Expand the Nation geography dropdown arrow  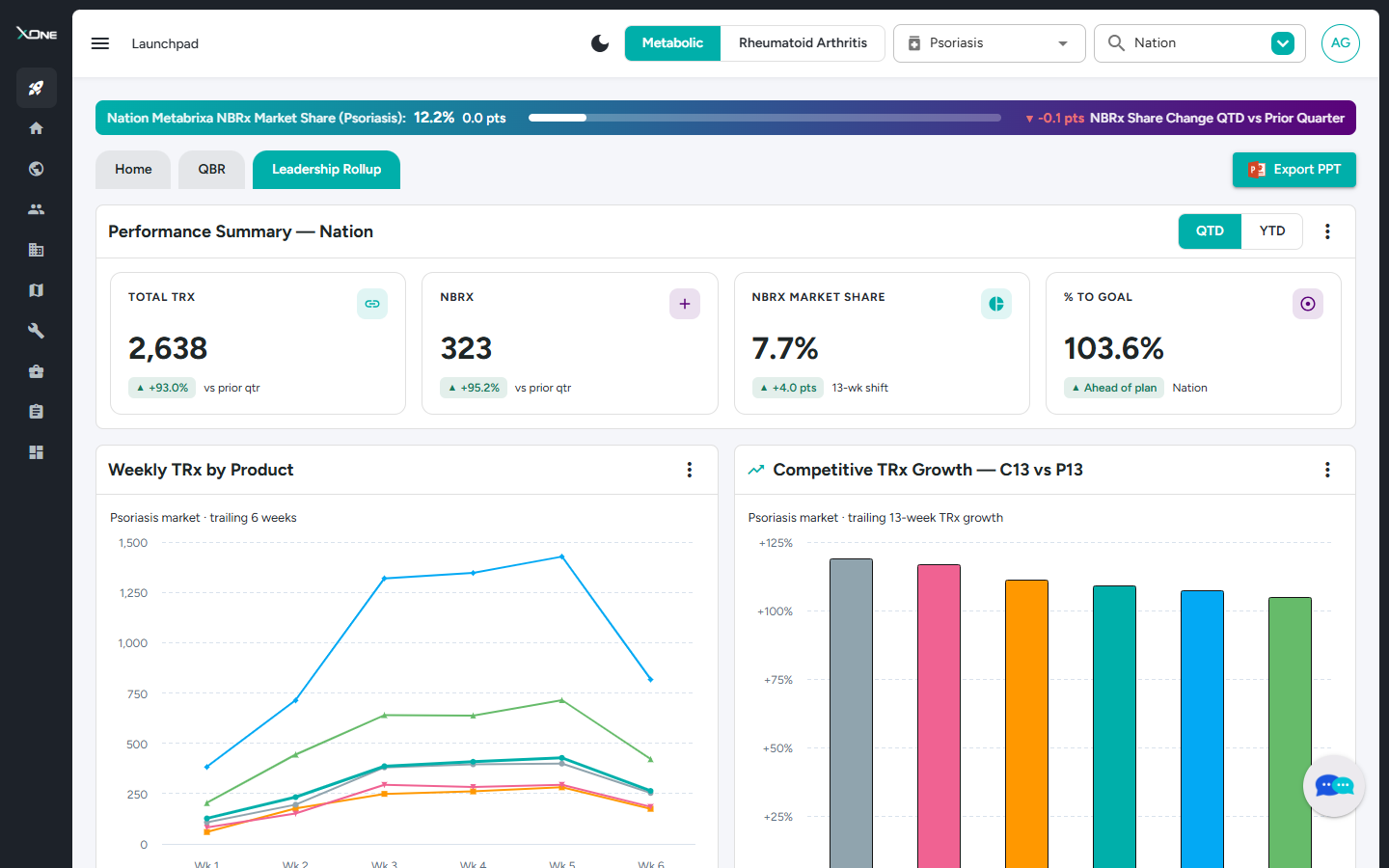(1283, 43)
